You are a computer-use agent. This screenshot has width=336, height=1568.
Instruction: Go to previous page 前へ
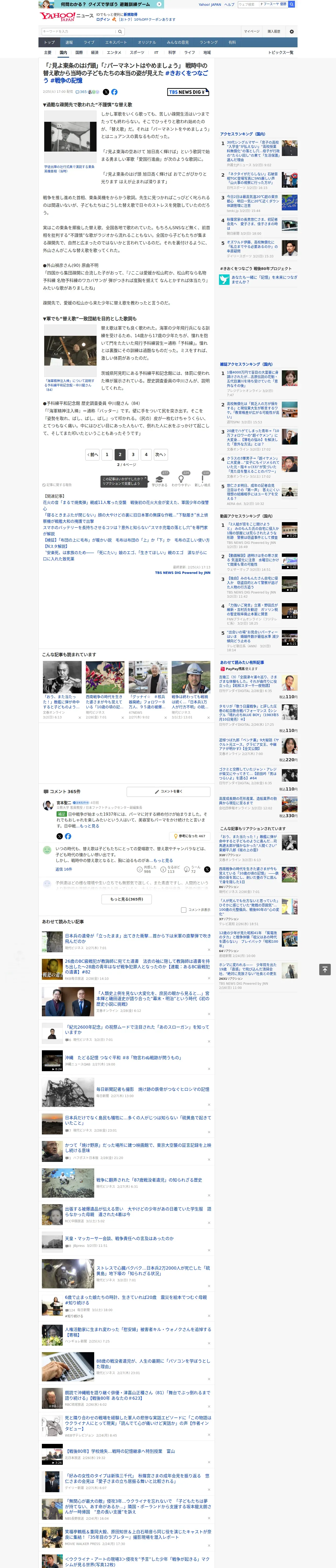click(93, 454)
